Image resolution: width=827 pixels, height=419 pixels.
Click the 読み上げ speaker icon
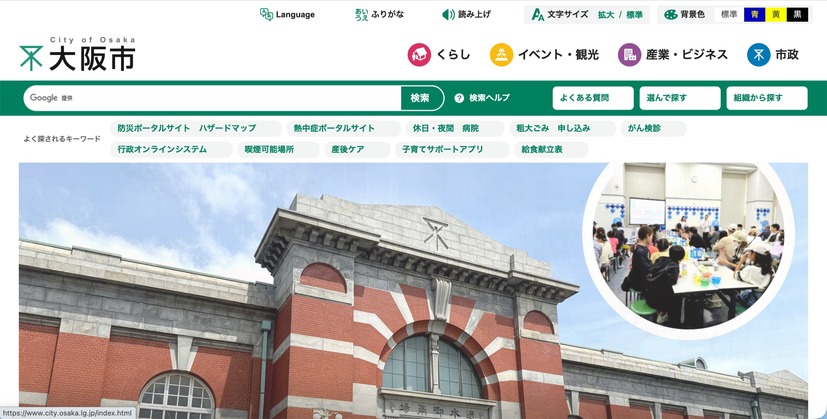448,15
